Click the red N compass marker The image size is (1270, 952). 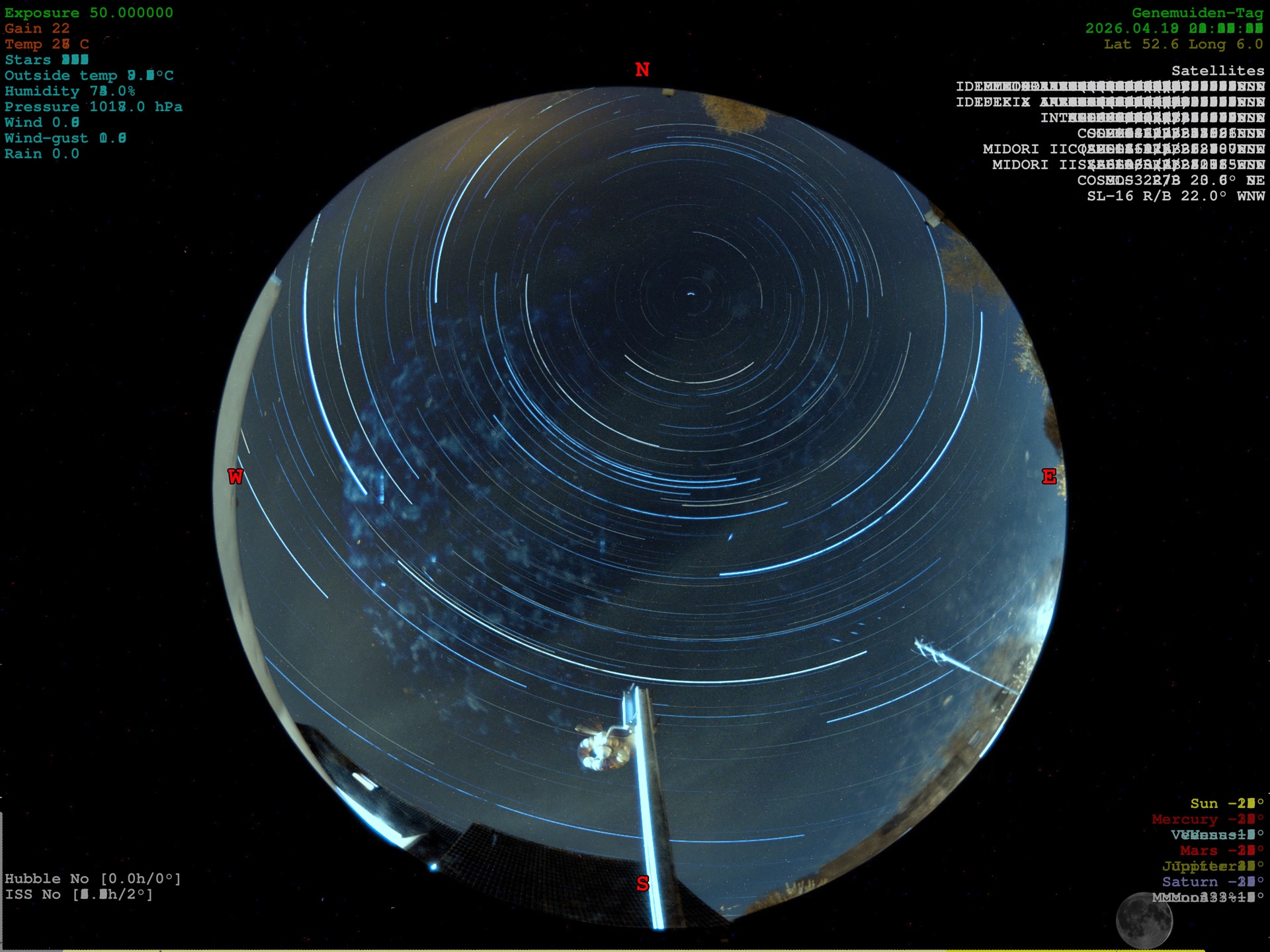pos(642,69)
